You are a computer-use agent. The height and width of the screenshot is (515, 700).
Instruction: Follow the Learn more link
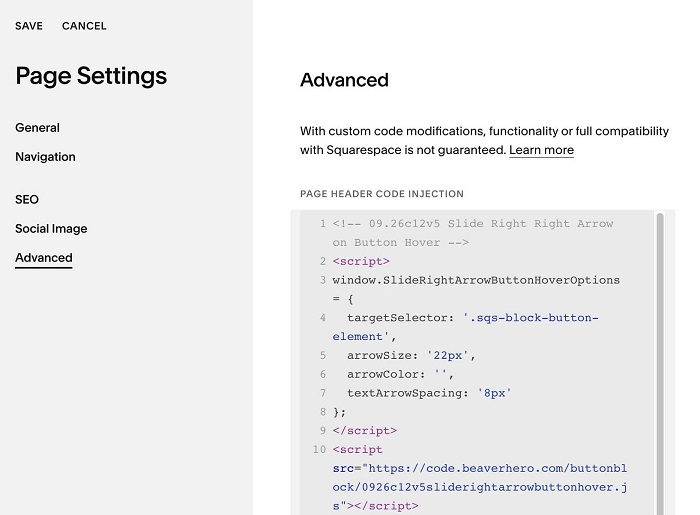coord(541,150)
